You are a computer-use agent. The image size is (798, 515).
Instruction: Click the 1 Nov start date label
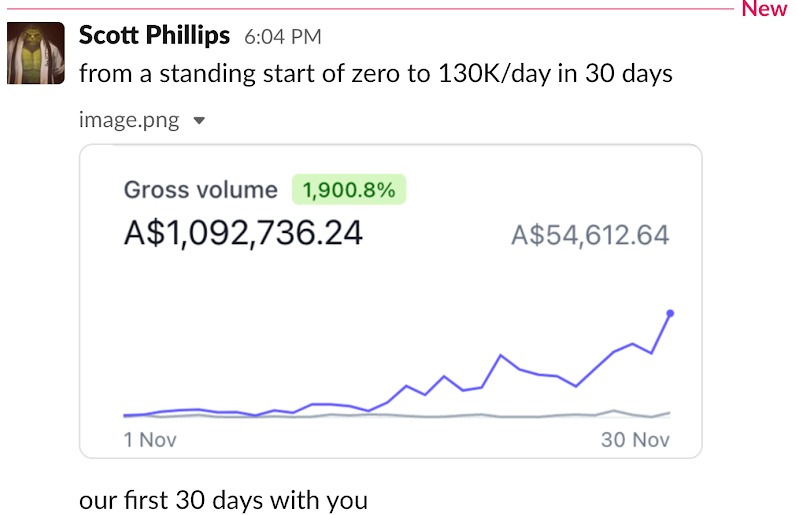click(x=149, y=440)
